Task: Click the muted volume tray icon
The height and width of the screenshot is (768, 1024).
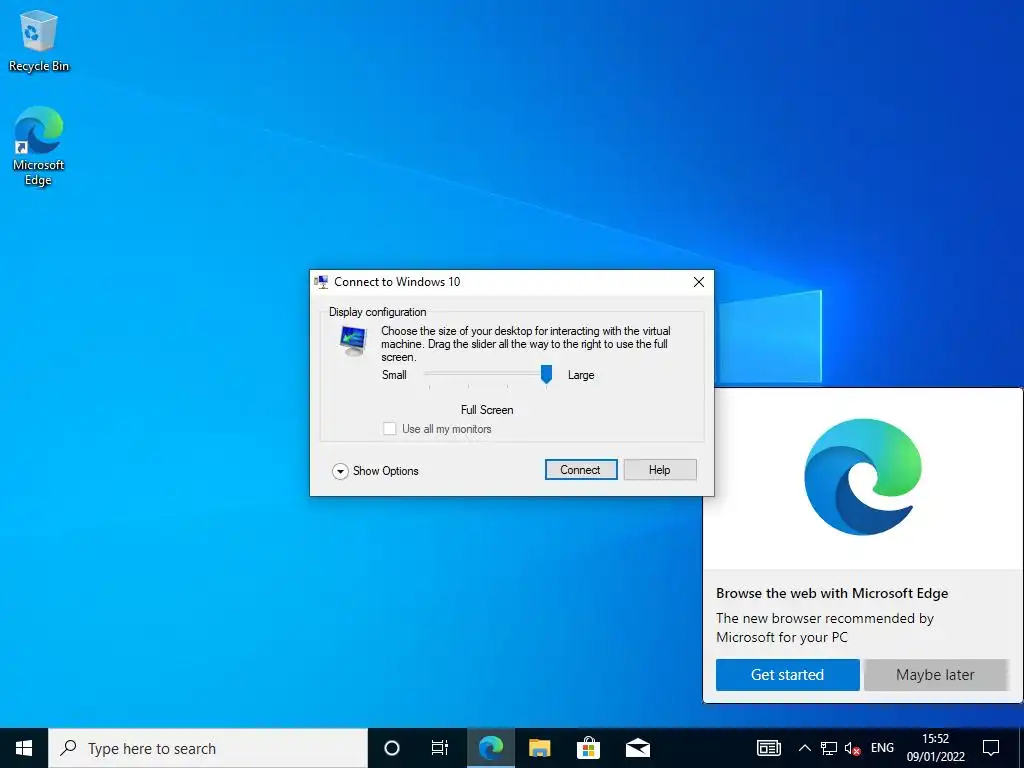Action: pos(852,748)
